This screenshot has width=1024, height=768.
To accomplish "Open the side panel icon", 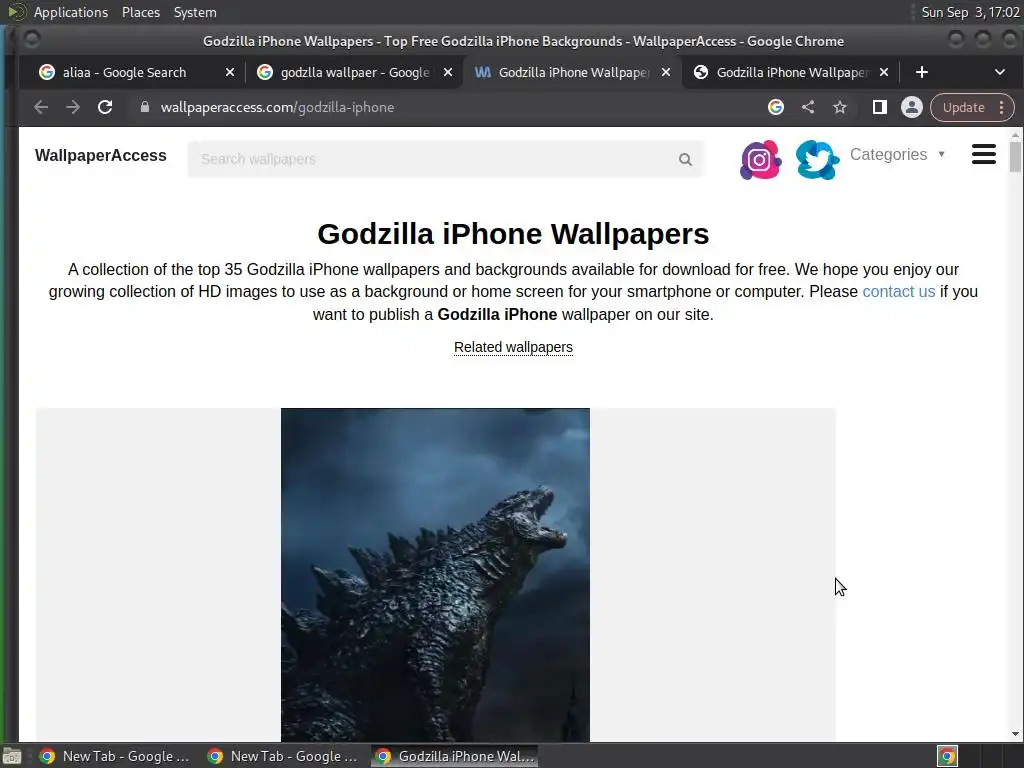I will tap(880, 107).
